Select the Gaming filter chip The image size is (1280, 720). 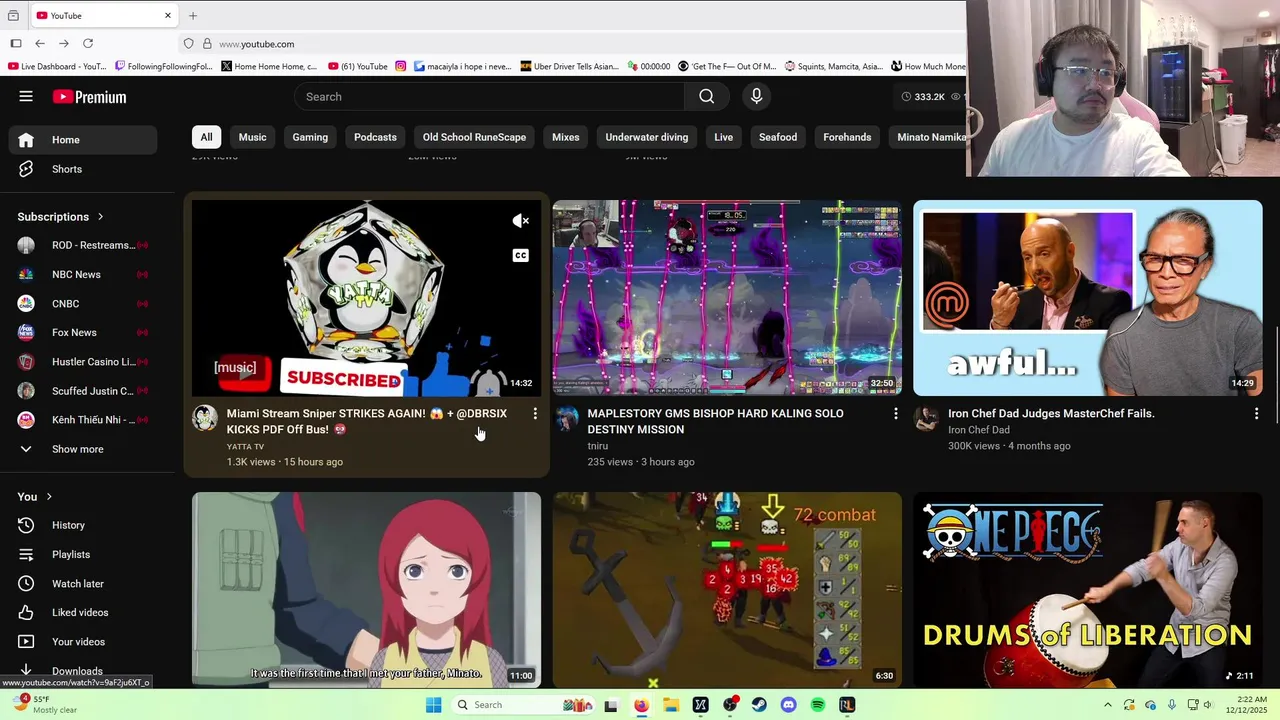[310, 137]
